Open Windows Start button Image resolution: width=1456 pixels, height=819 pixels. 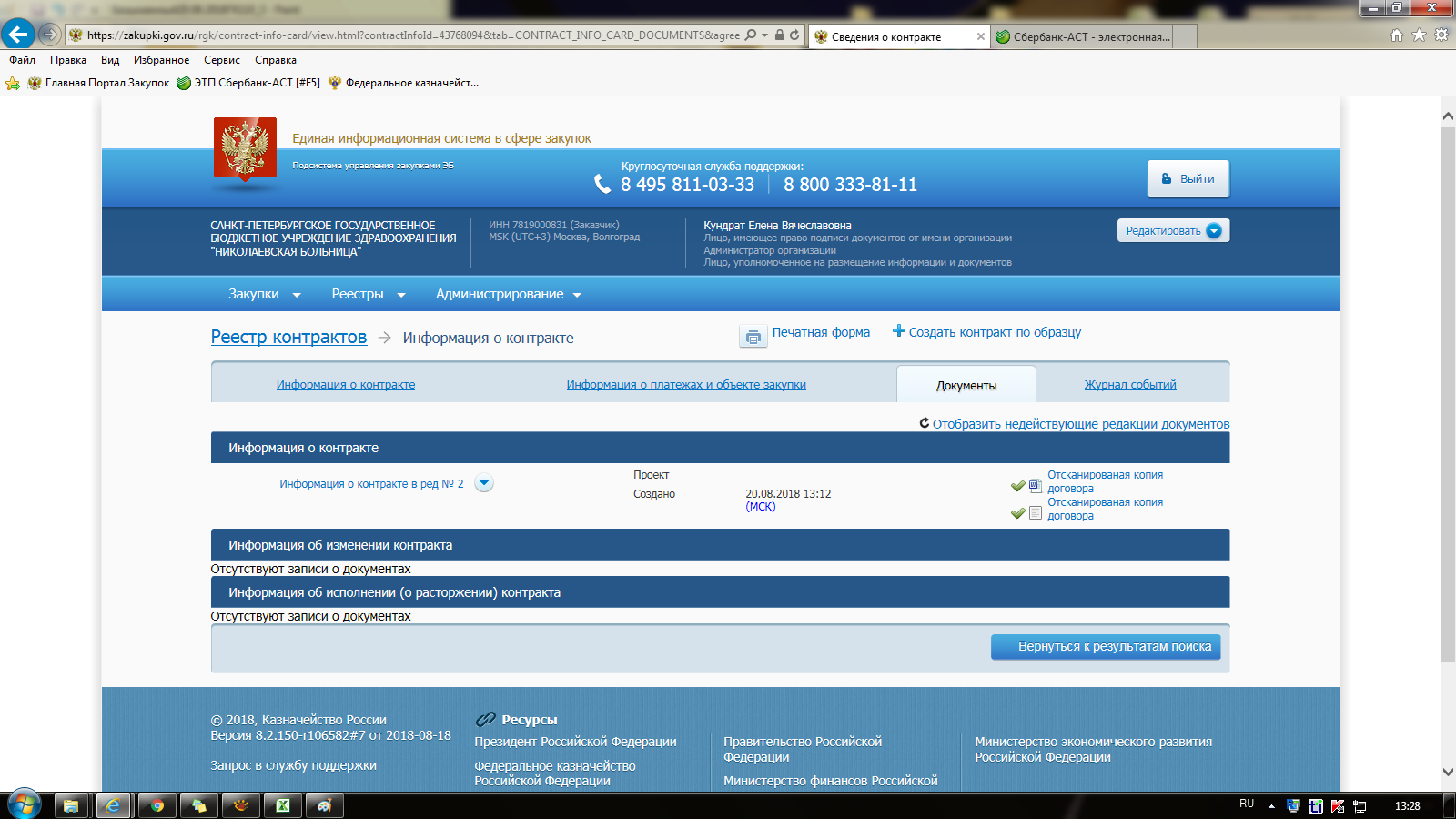[x=25, y=805]
